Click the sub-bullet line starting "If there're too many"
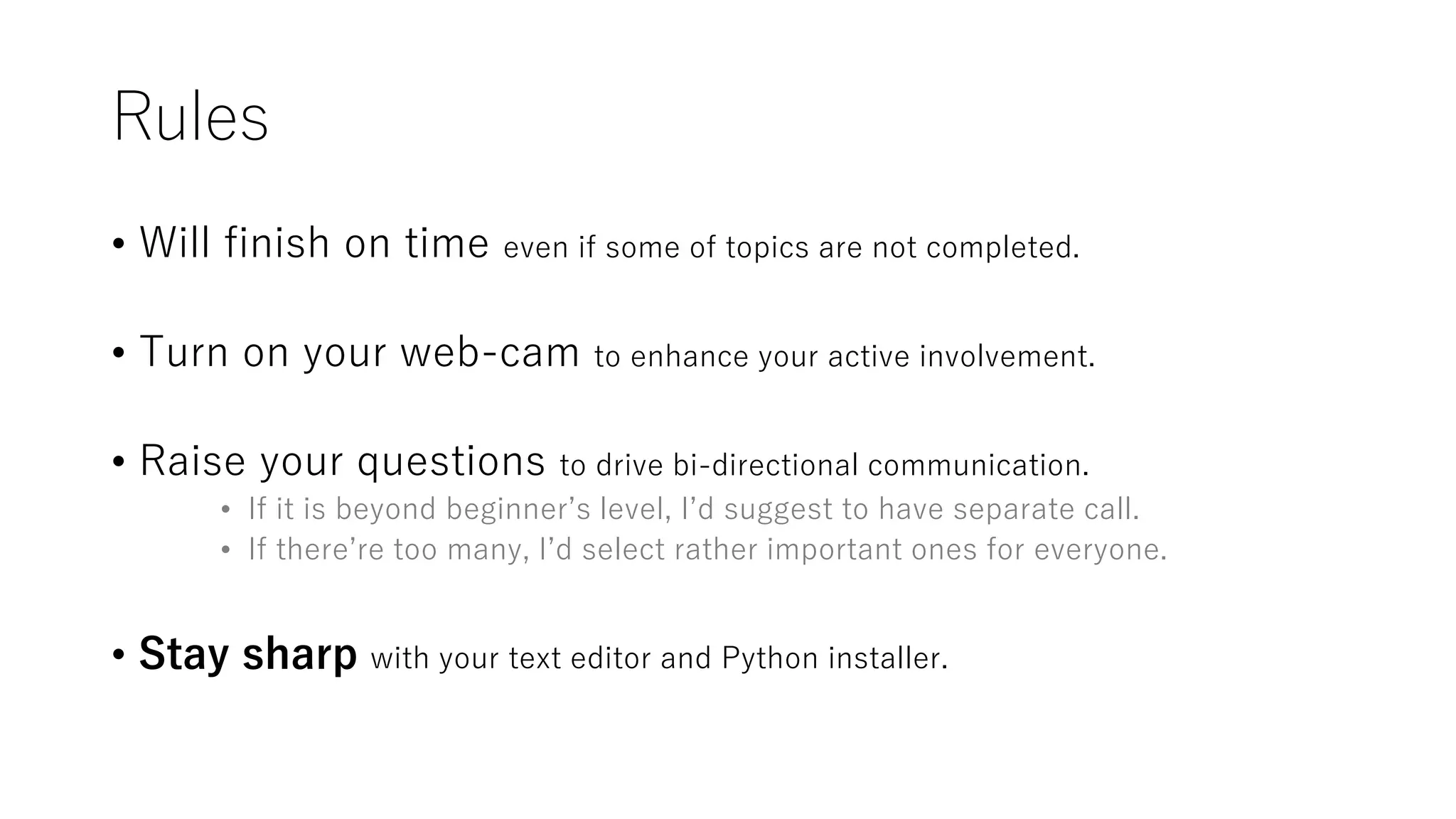The width and height of the screenshot is (1456, 819). coord(707,550)
